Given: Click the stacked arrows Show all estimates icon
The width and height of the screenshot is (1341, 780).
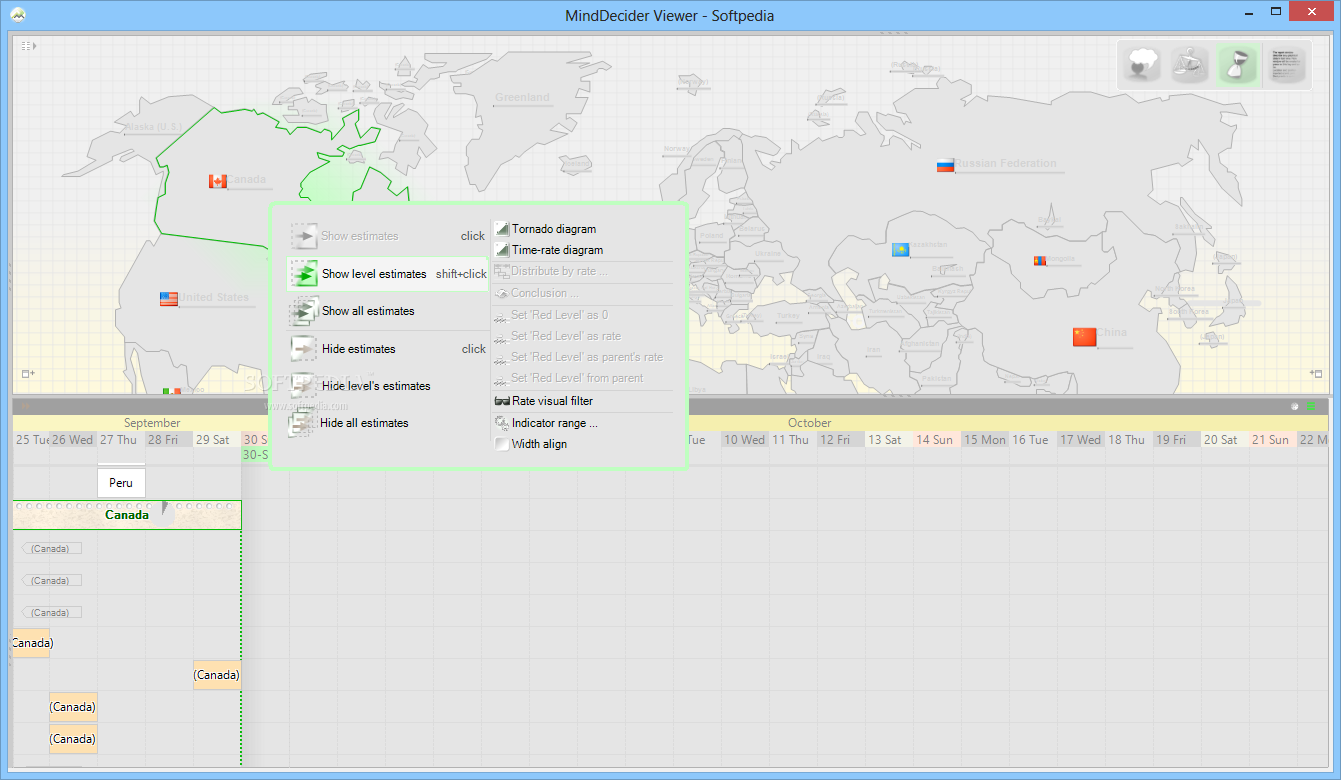Looking at the screenshot, I should tap(304, 311).
